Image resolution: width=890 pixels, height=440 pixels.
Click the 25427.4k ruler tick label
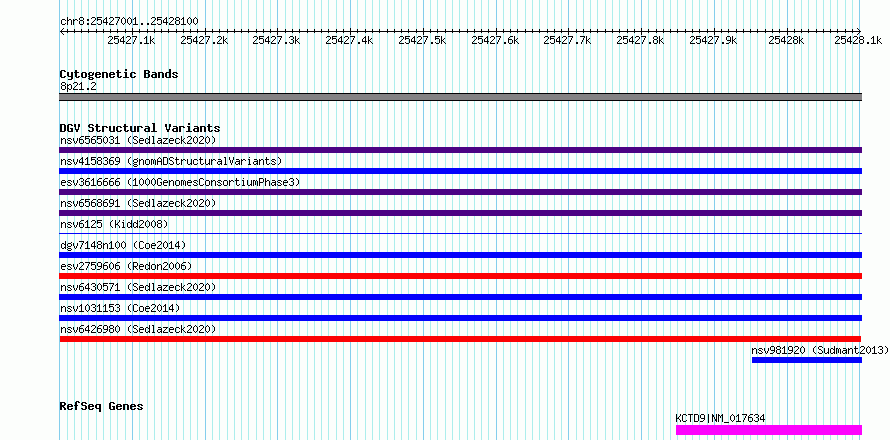pyautogui.click(x=350, y=40)
